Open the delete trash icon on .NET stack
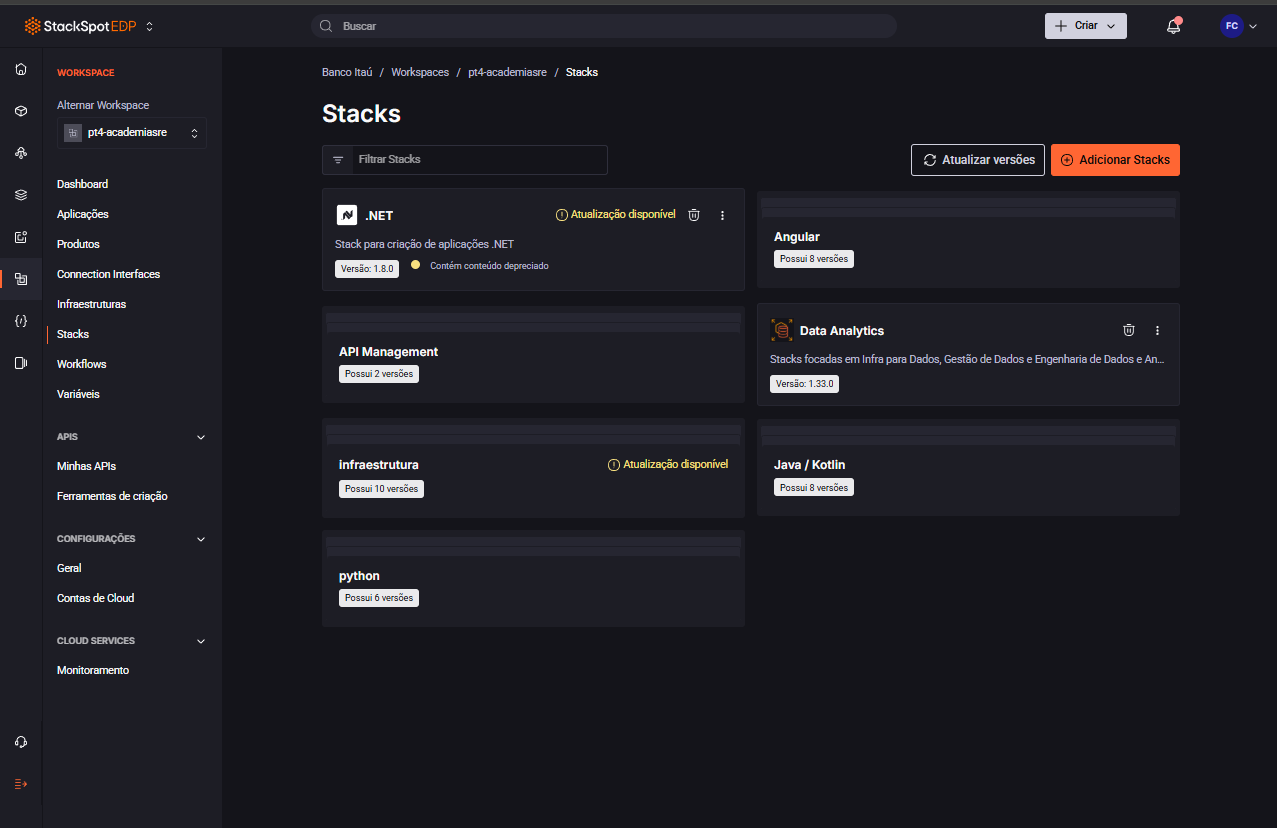Screen dimensions: 1277x828 [693, 214]
